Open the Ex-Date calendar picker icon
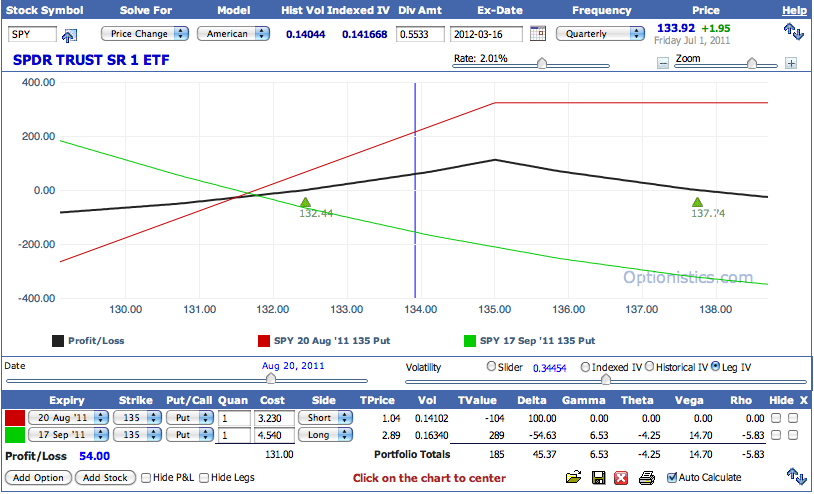The height and width of the screenshot is (494, 814). [538, 34]
